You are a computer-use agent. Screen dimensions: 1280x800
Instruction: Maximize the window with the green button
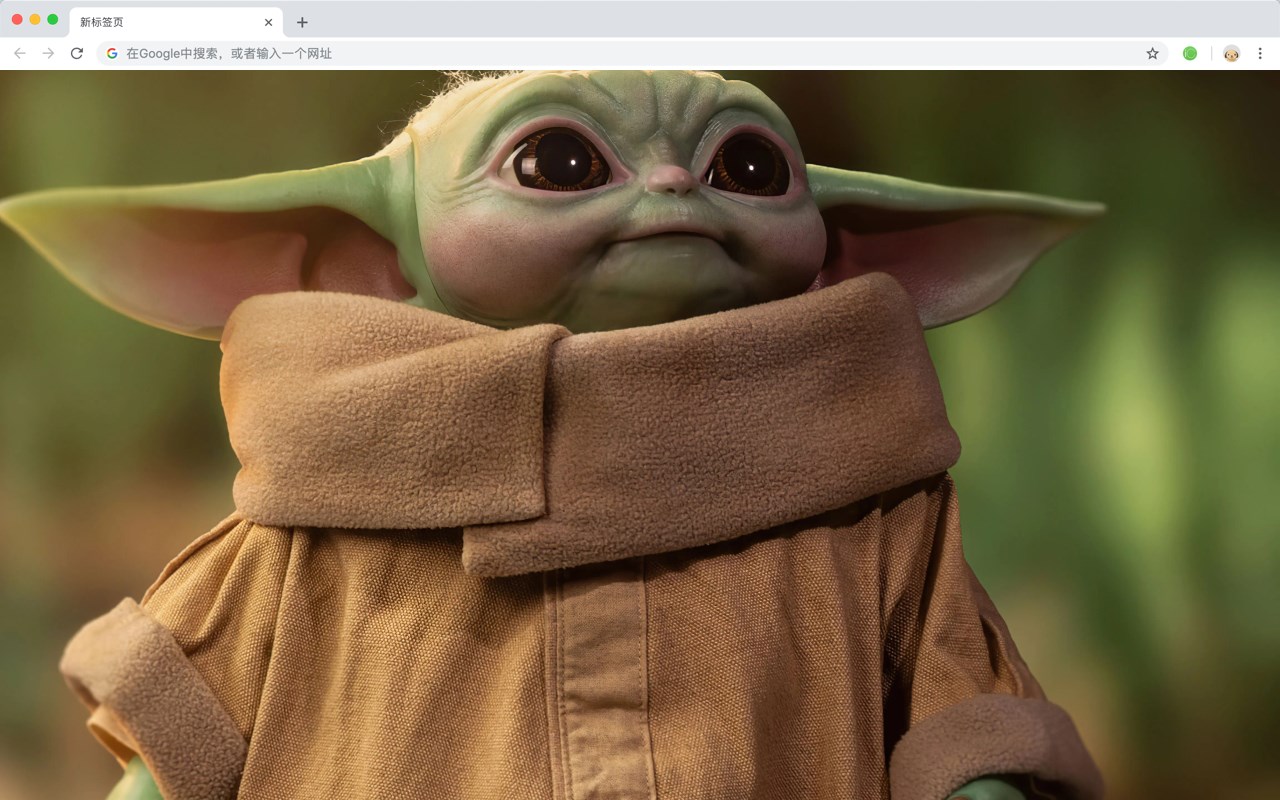(53, 20)
